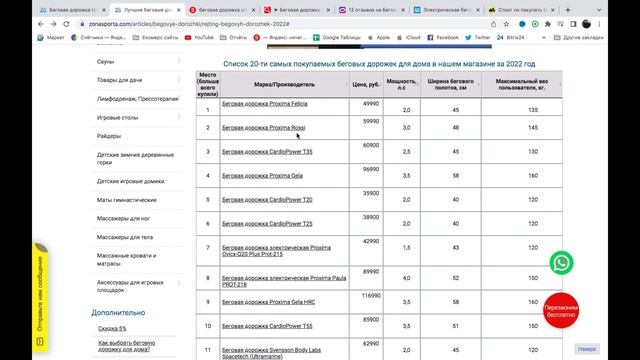Reload the current page
Image resolution: width=640 pixels, height=360 pixels.
[x=66, y=24]
